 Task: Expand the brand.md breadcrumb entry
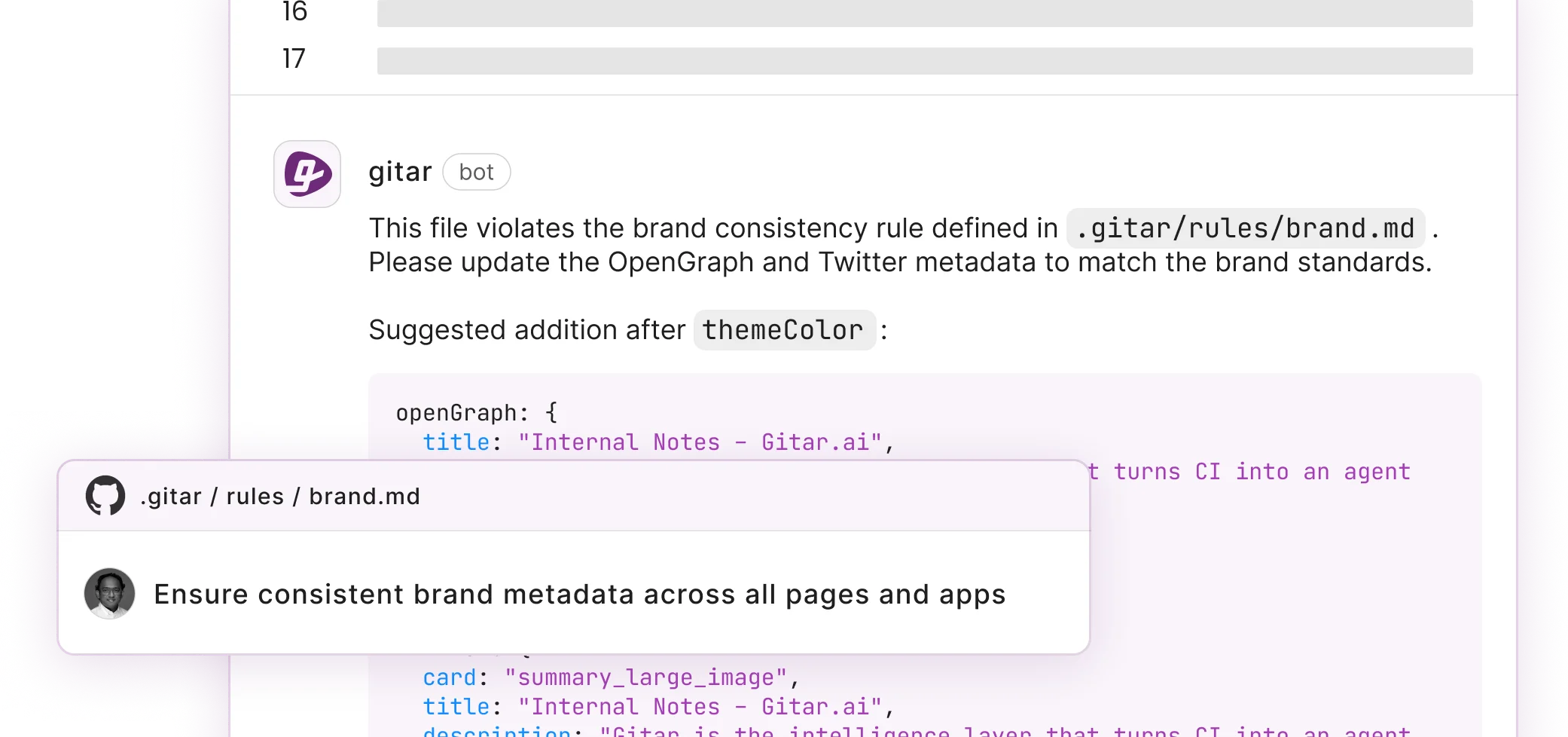coord(365,496)
